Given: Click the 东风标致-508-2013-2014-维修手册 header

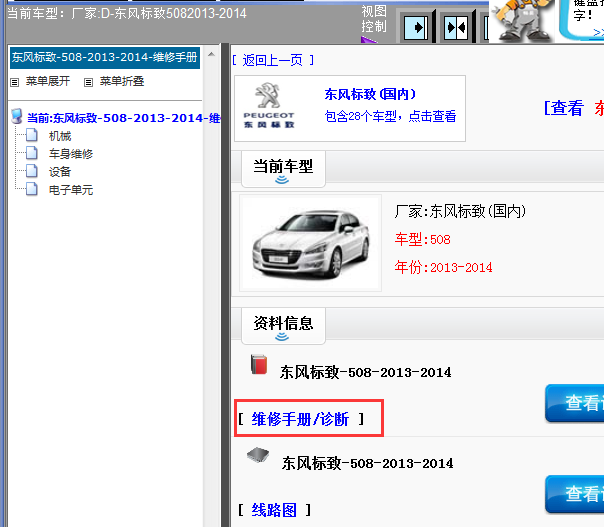Looking at the screenshot, I should pos(104,58).
